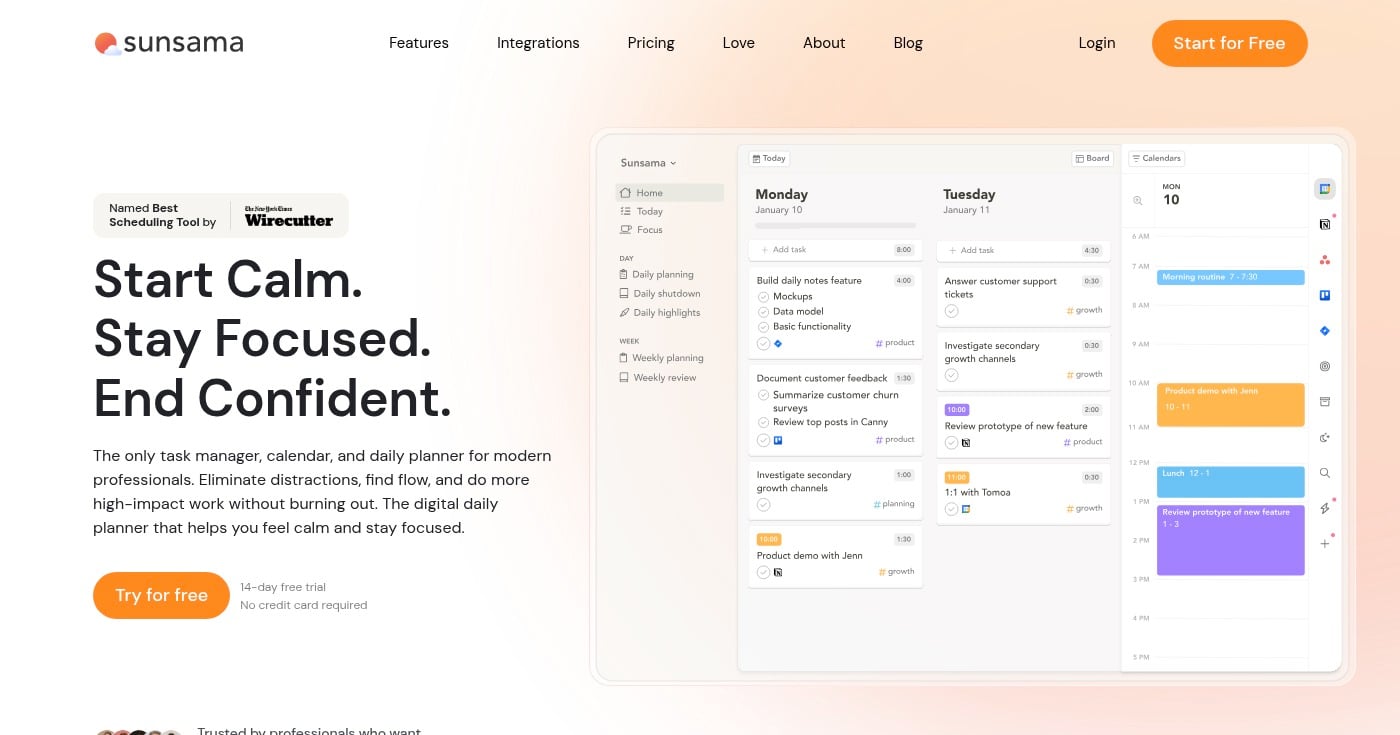Viewport: 1400px width, 735px height.
Task: Click Add task field under Monday
Action: (835, 250)
